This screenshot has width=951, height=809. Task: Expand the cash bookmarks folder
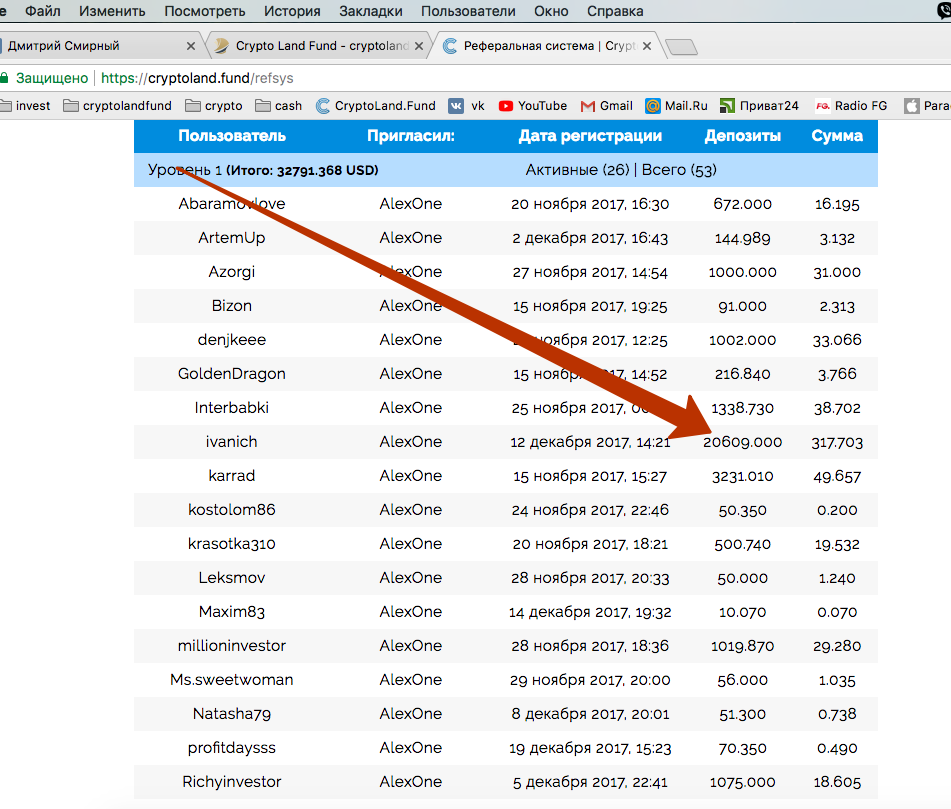[x=279, y=105]
